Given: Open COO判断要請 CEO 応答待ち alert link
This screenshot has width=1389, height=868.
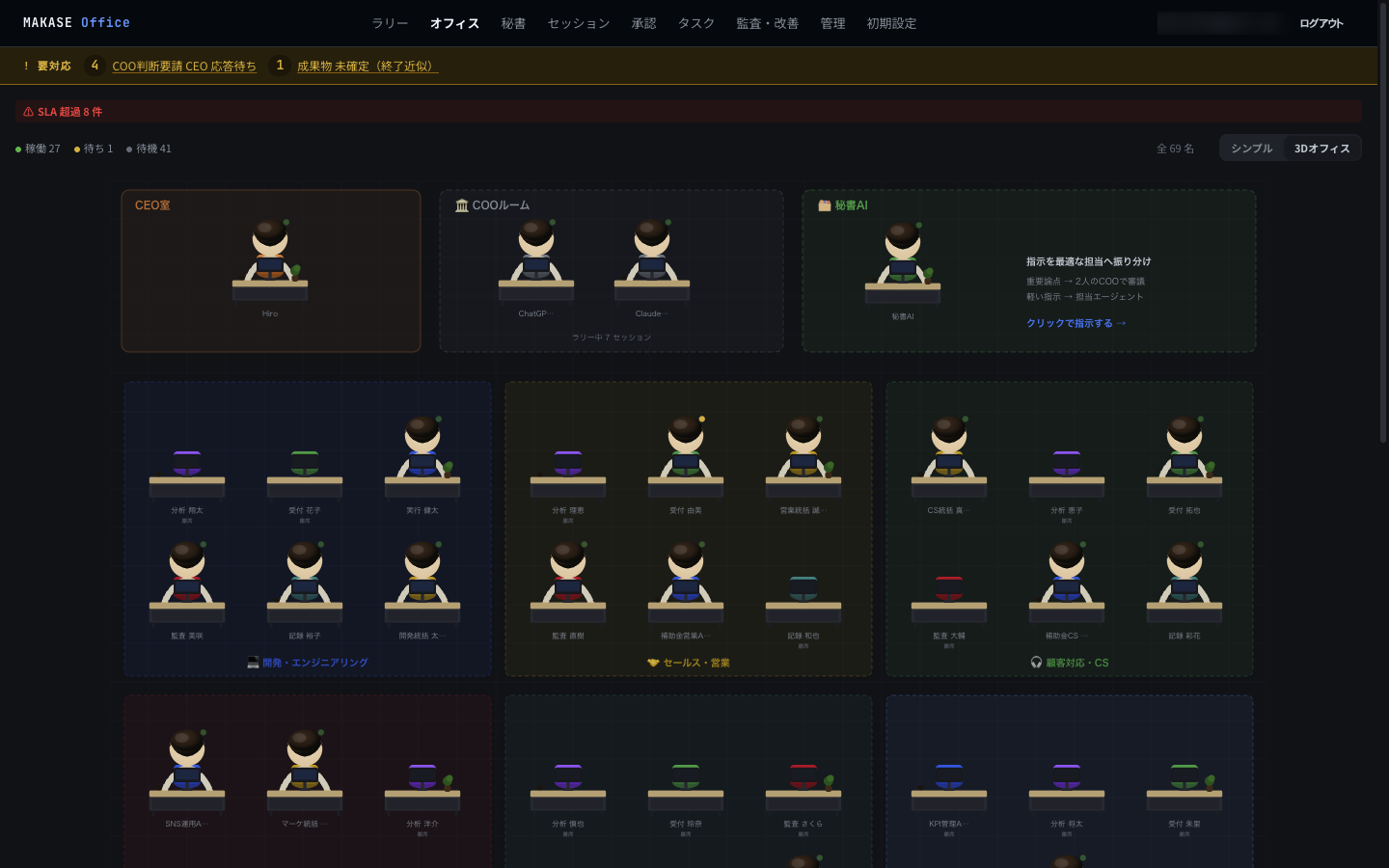Looking at the screenshot, I should pos(184,66).
